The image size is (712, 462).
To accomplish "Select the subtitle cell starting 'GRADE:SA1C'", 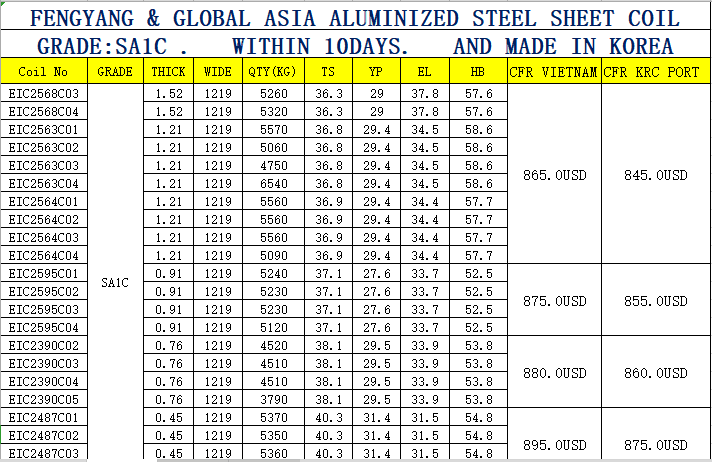I will pos(355,45).
